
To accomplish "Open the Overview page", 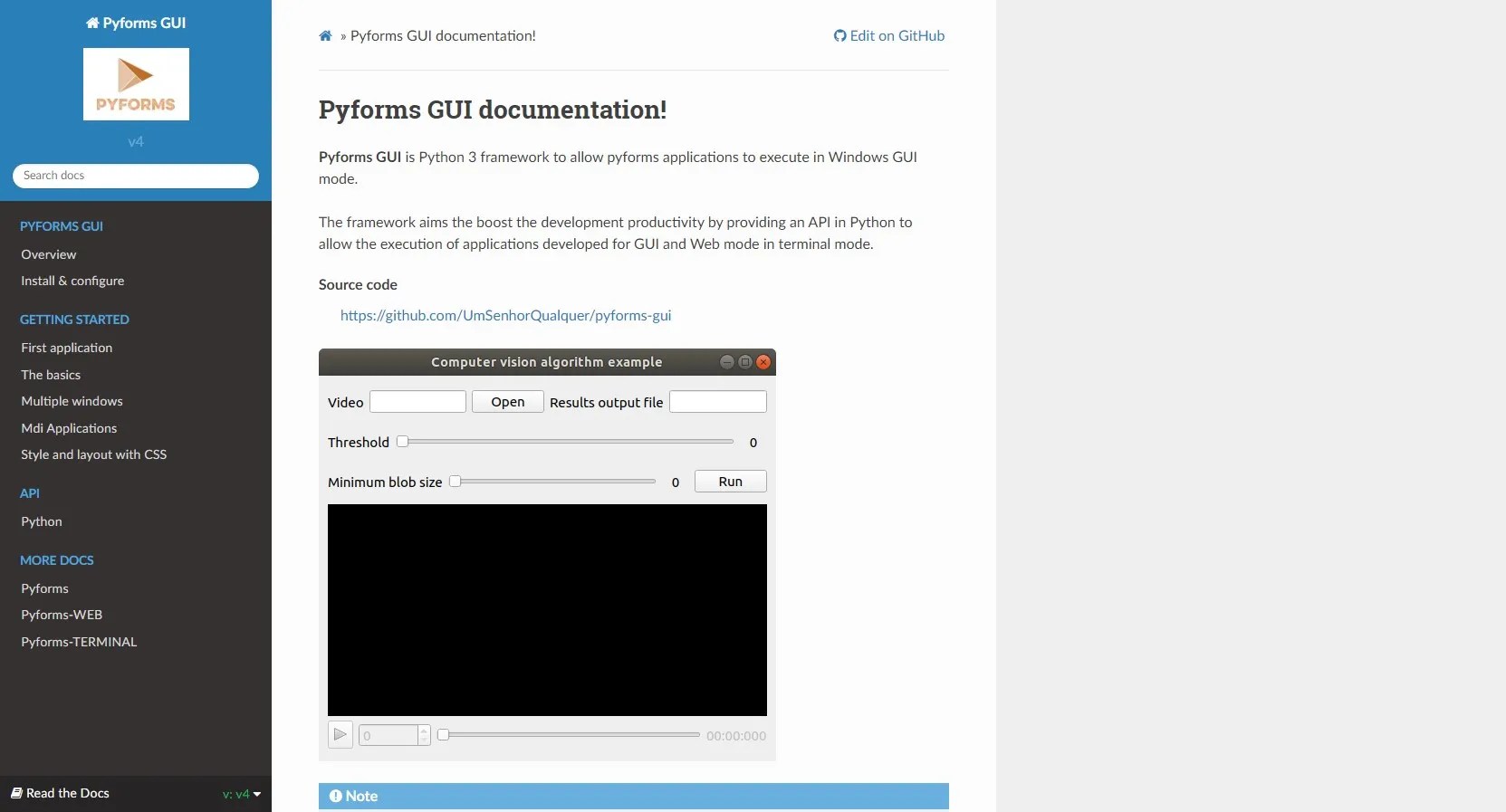I will click(x=49, y=254).
